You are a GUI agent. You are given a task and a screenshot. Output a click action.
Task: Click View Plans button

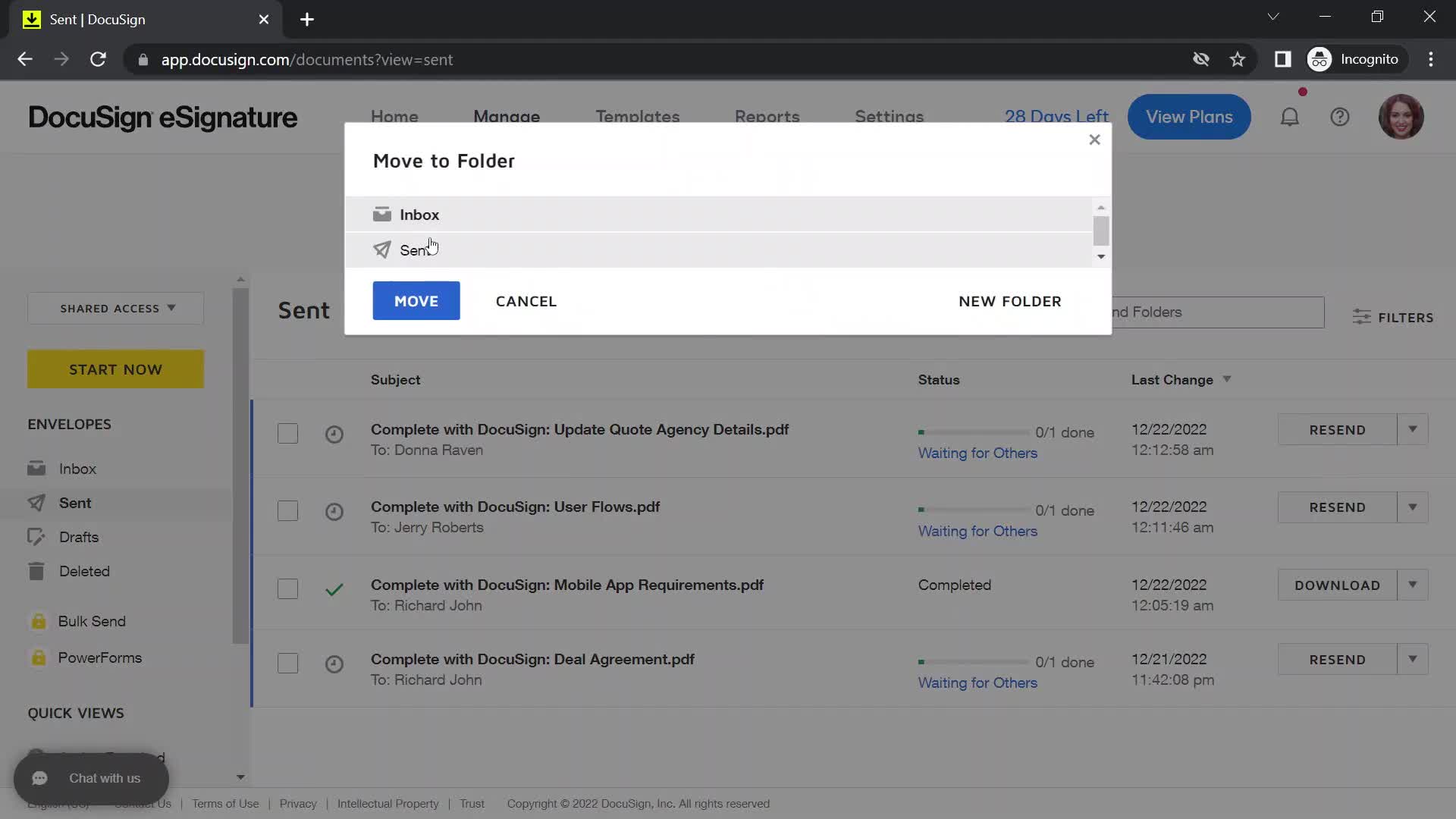click(1188, 117)
